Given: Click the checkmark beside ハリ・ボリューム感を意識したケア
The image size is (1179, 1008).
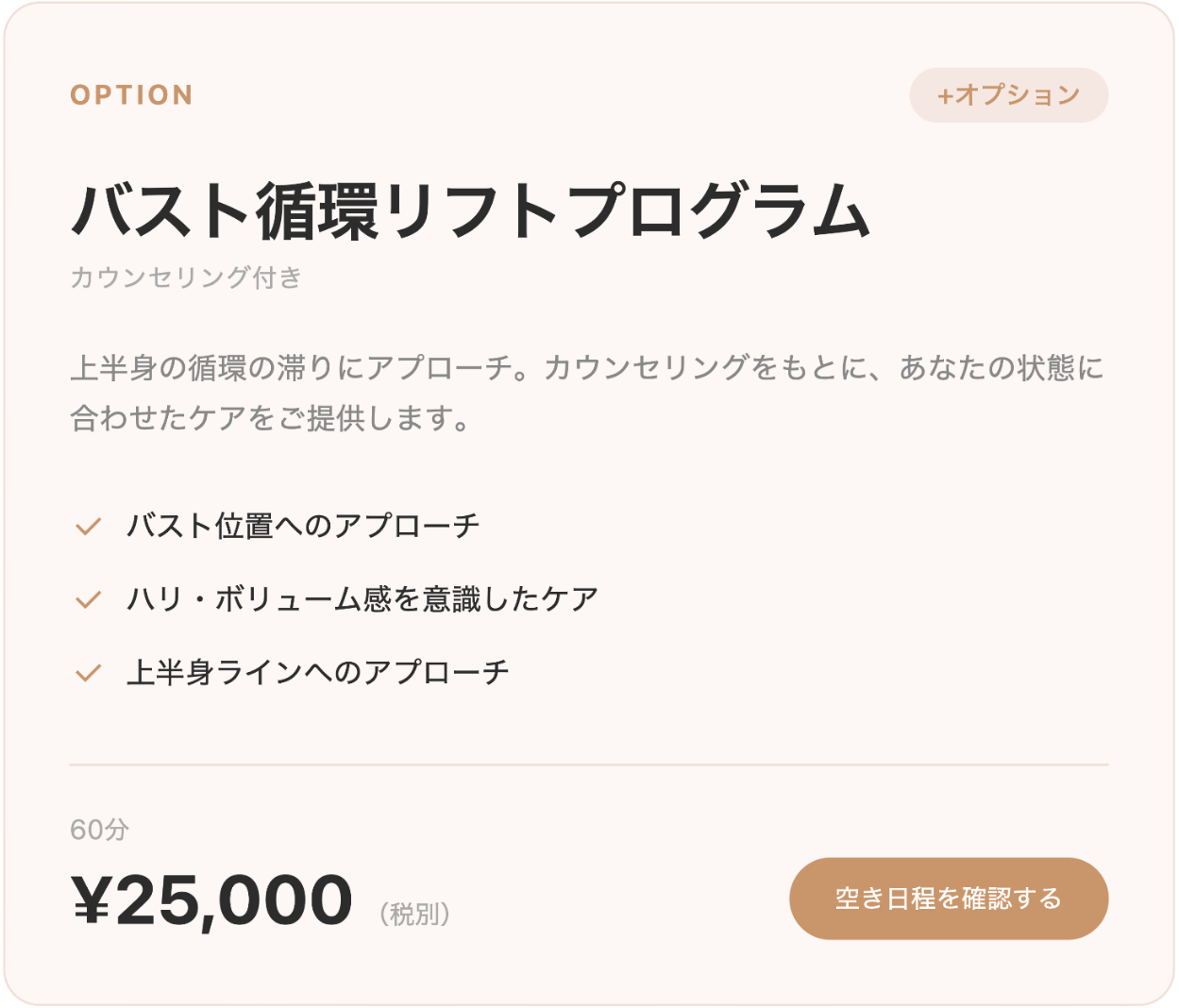Looking at the screenshot, I should (x=88, y=599).
